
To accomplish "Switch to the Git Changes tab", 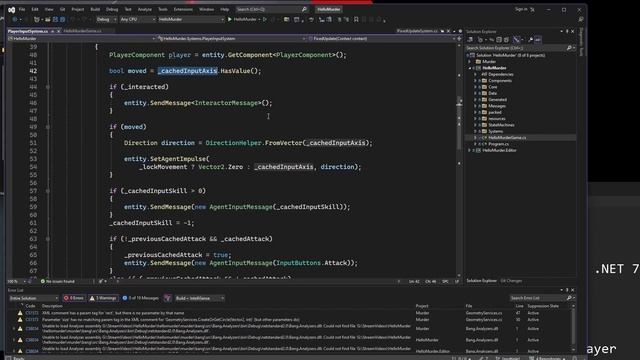I will [511, 281].
